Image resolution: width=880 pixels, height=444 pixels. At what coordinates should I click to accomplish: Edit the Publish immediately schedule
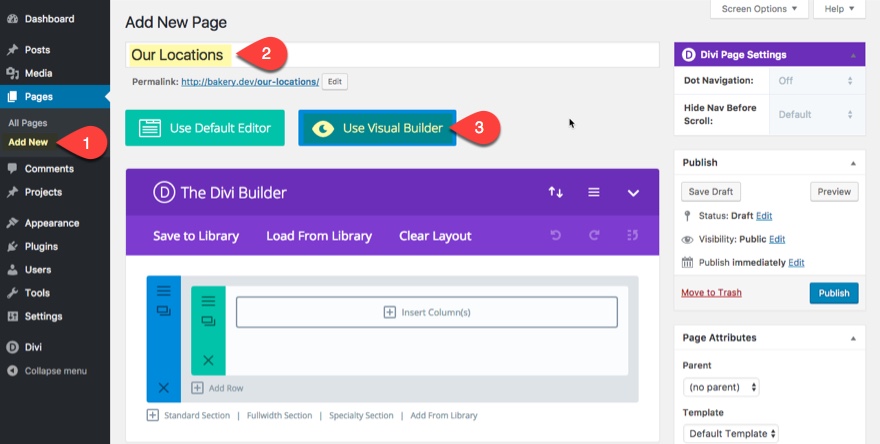pos(796,263)
